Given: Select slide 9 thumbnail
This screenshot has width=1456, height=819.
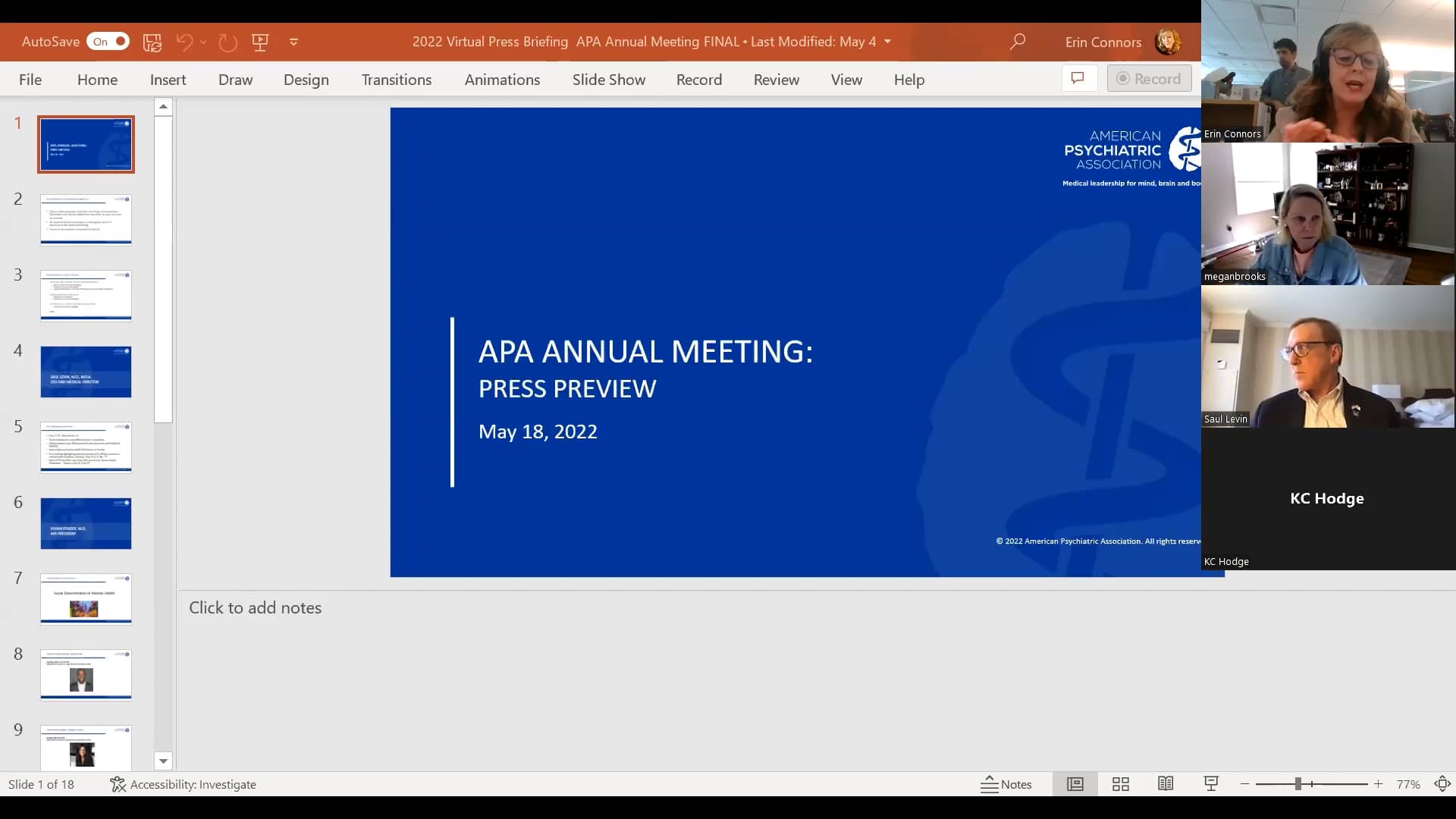Looking at the screenshot, I should [86, 748].
